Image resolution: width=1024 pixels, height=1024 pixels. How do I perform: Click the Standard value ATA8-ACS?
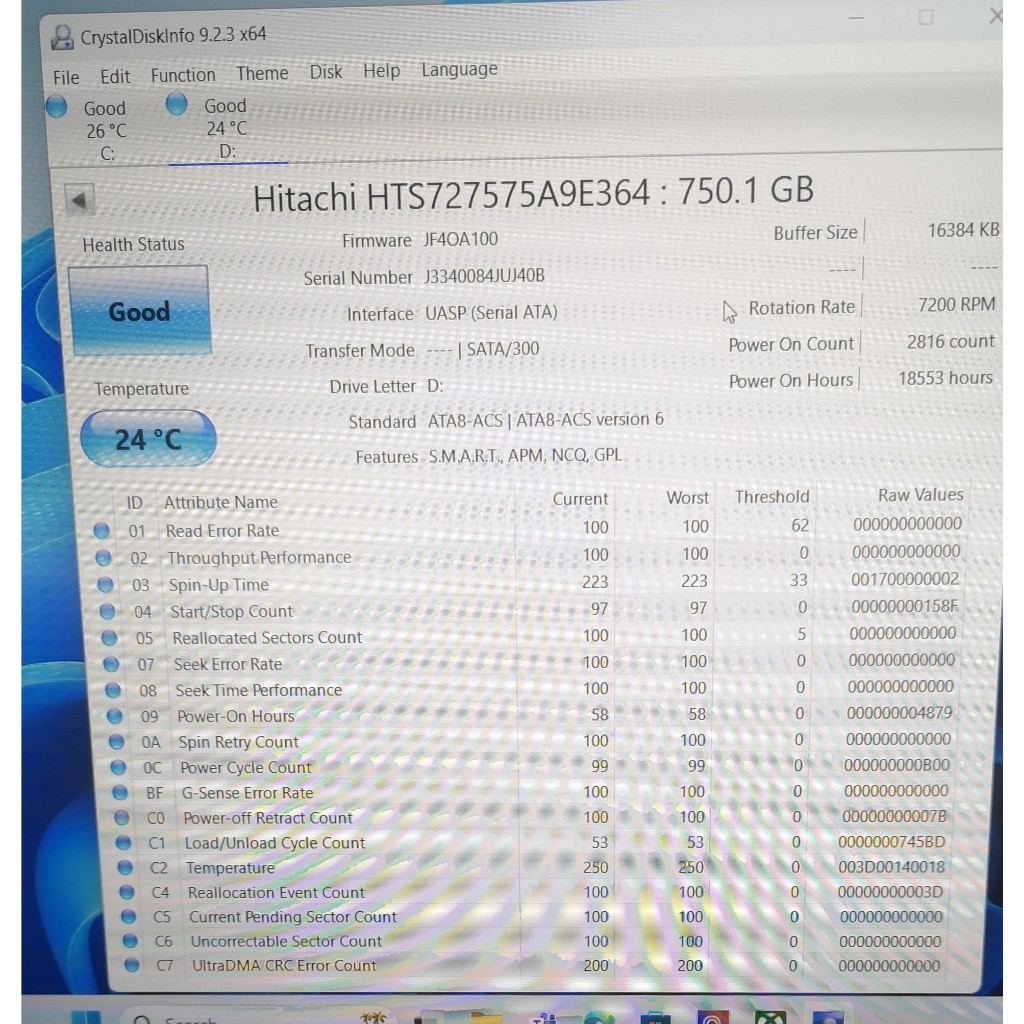465,421
